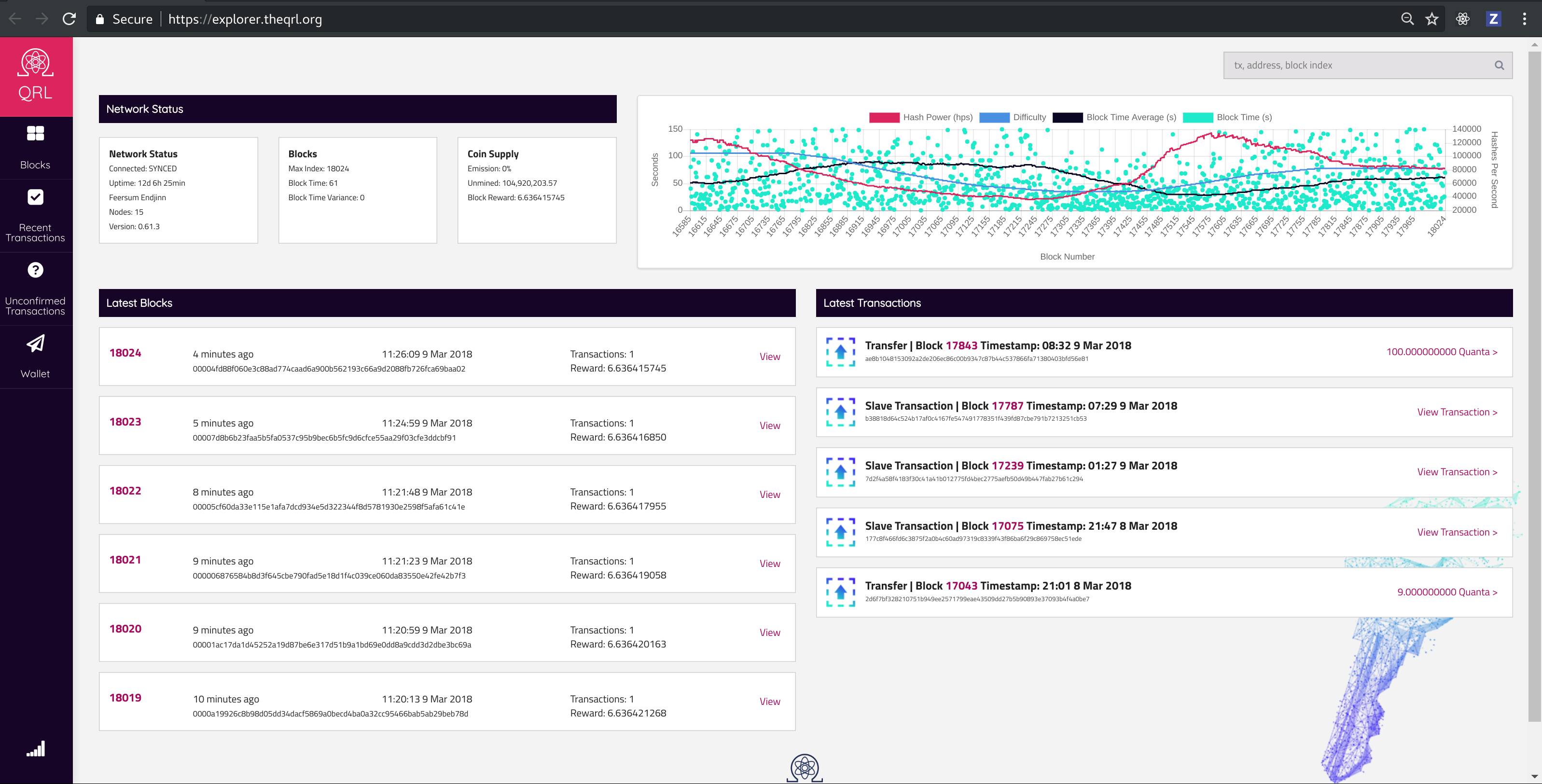Click transfer icon for block 17787 slave transaction
This screenshot has height=784, width=1542.
pyautogui.click(x=840, y=412)
